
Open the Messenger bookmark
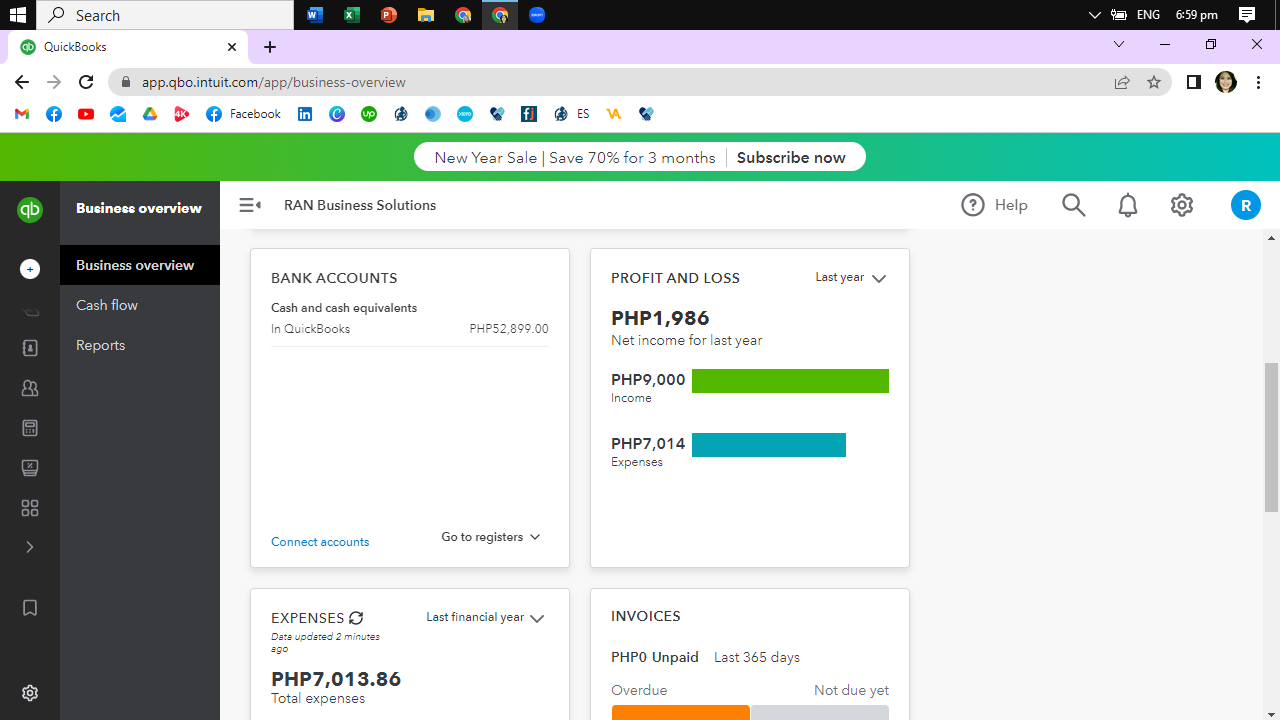click(x=118, y=114)
